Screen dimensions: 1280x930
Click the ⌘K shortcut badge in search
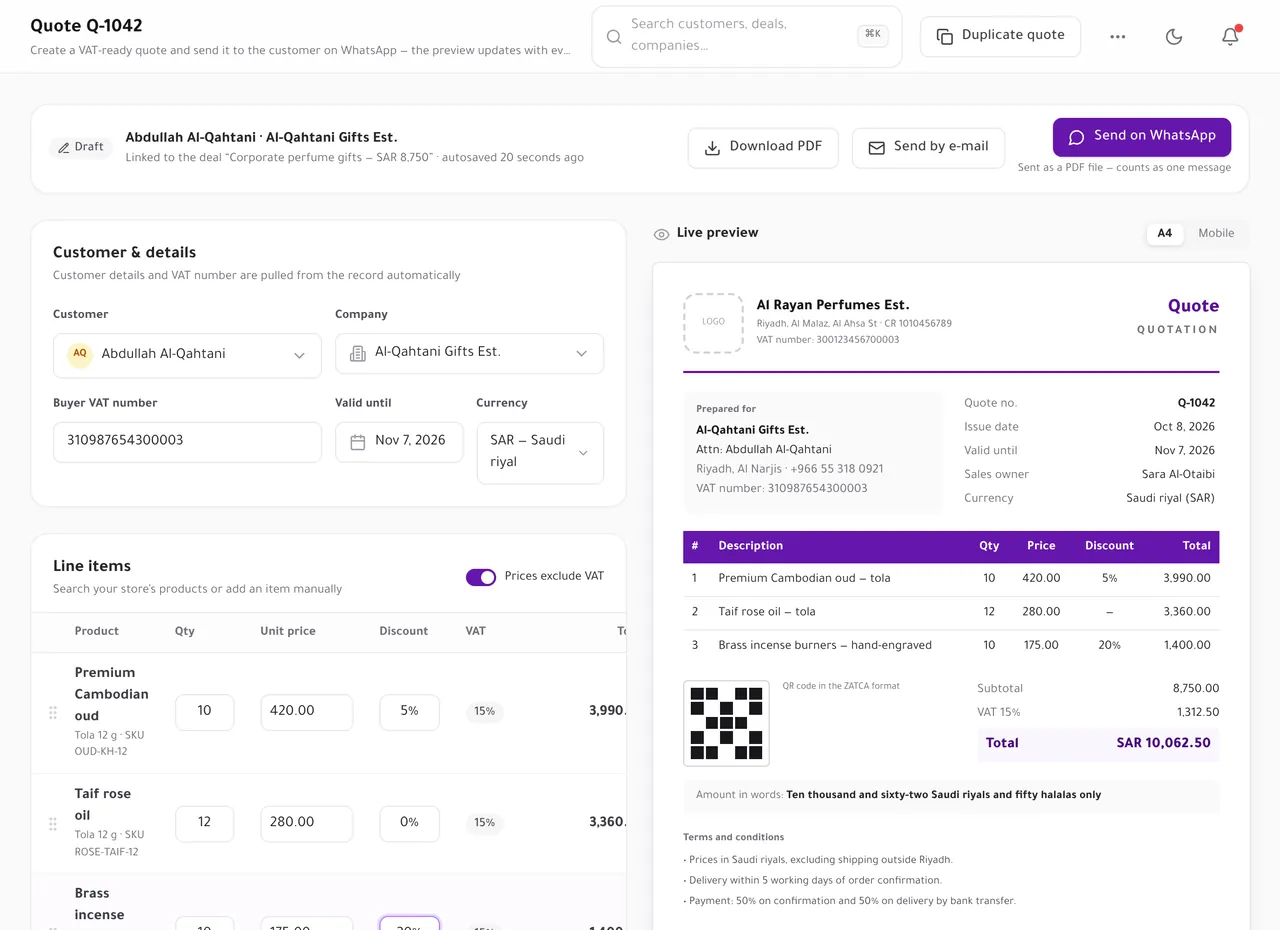click(x=873, y=35)
